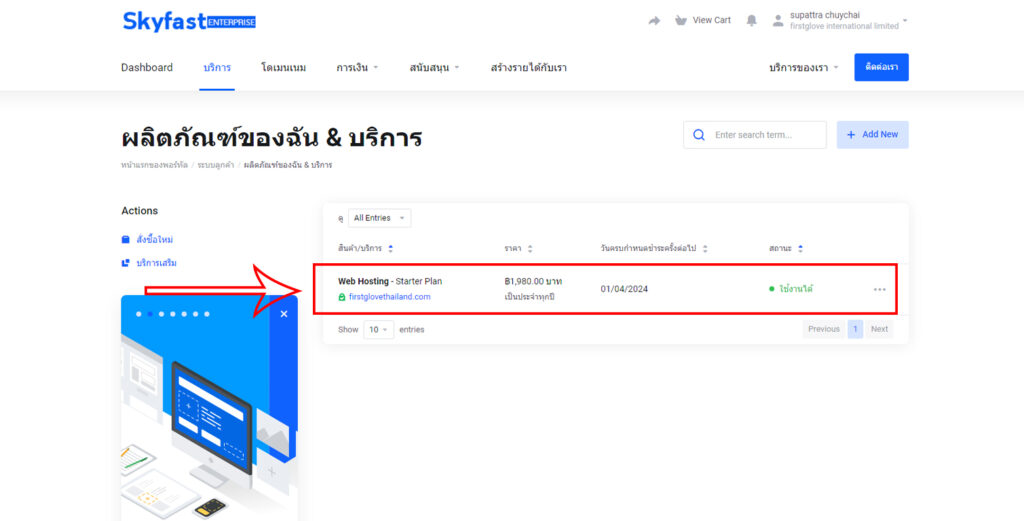Image resolution: width=1024 pixels, height=521 pixels.
Task: Click the บริการเสริม action link
Action: point(157,263)
